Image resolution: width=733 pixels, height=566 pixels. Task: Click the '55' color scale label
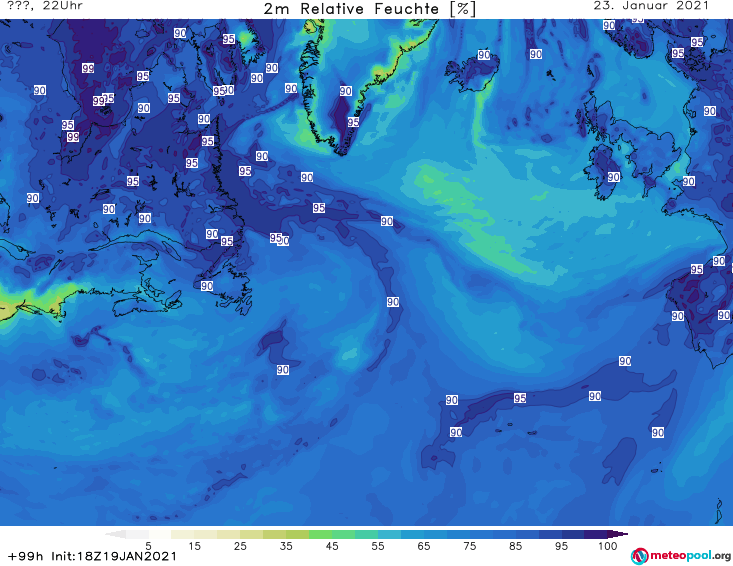tap(377, 546)
